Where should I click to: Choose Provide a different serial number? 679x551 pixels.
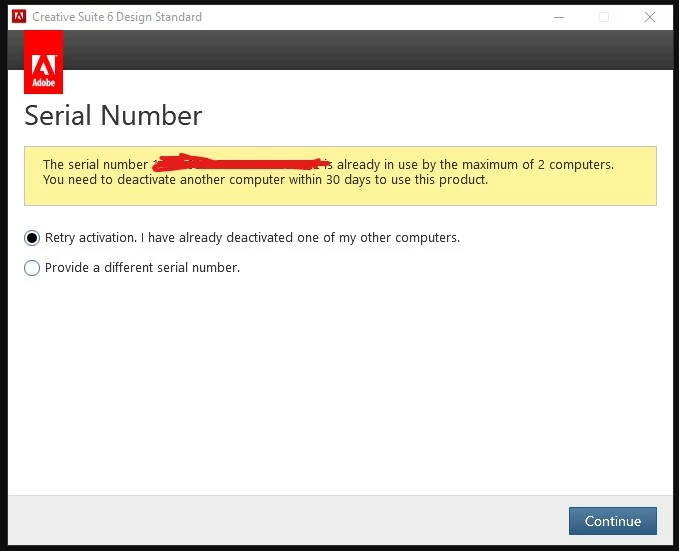(32, 268)
